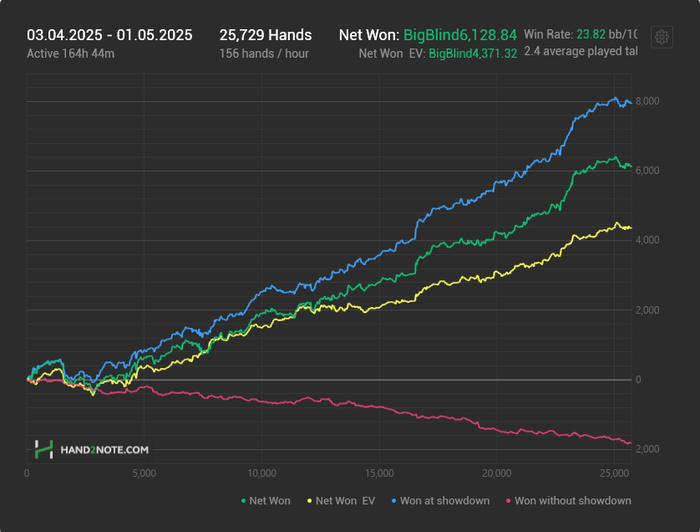700x532 pixels.
Task: Toggle the Net Won EV legend series
Action: pyautogui.click(x=341, y=501)
